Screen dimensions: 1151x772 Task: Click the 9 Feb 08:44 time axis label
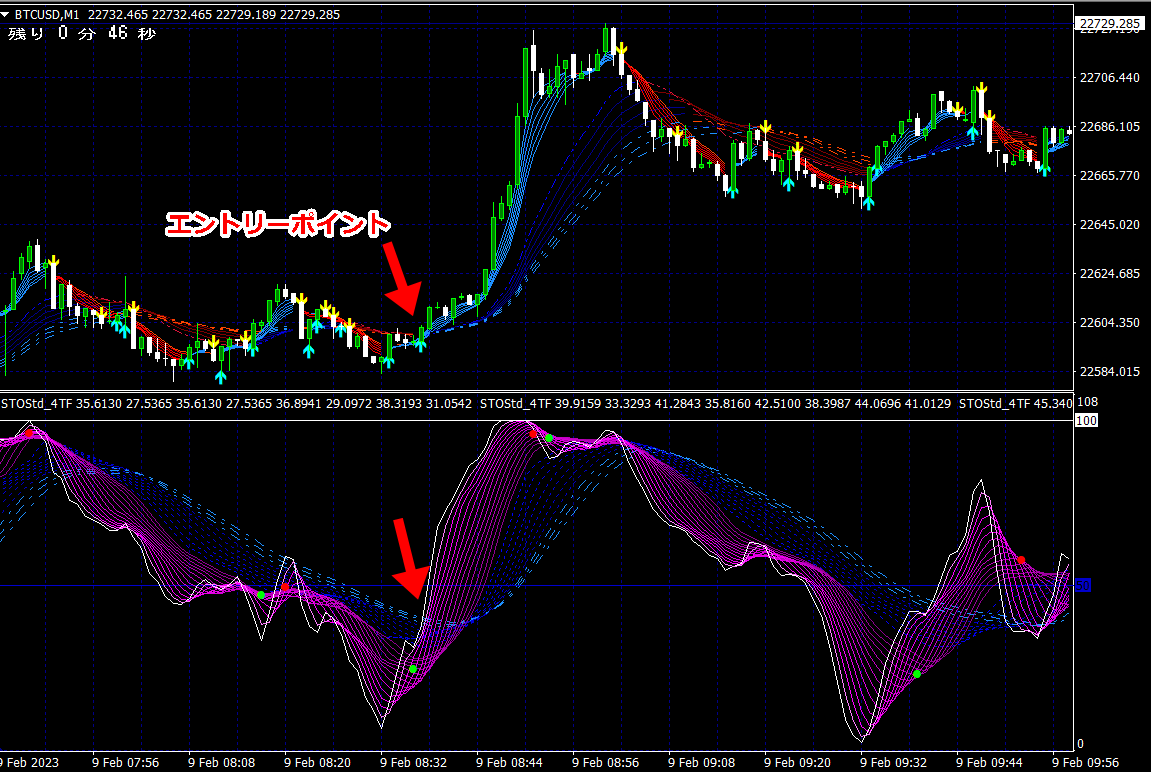pyautogui.click(x=510, y=762)
